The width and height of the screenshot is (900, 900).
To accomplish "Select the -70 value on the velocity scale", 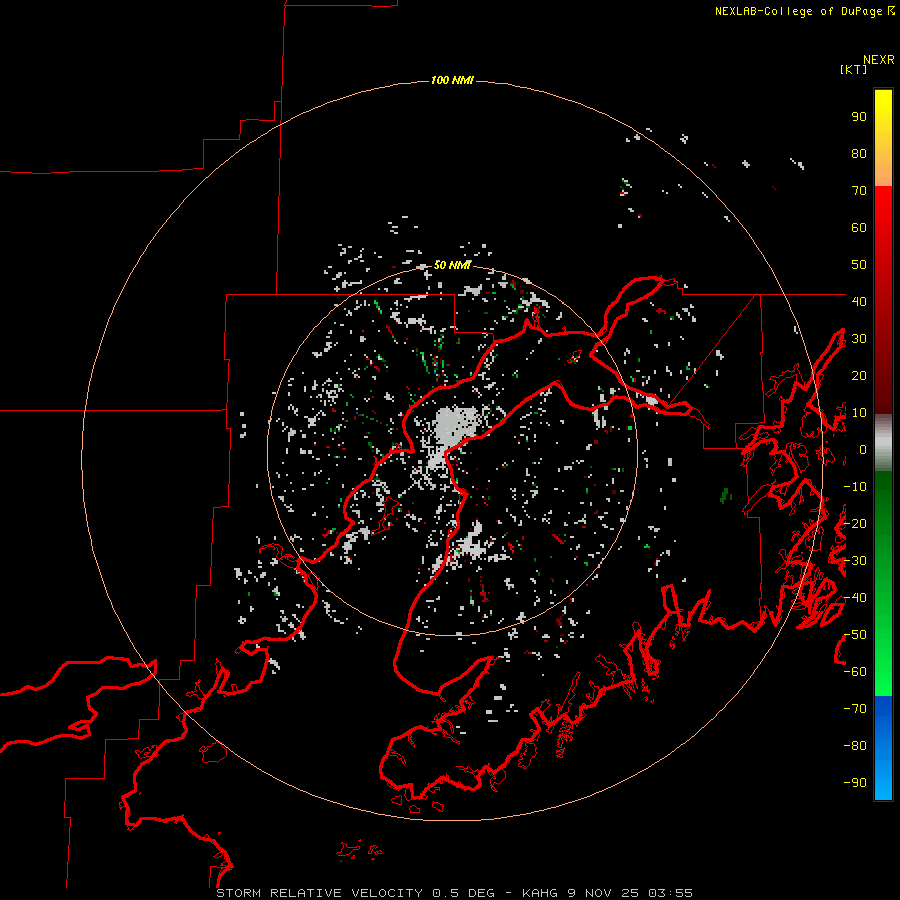I will pos(855,709).
